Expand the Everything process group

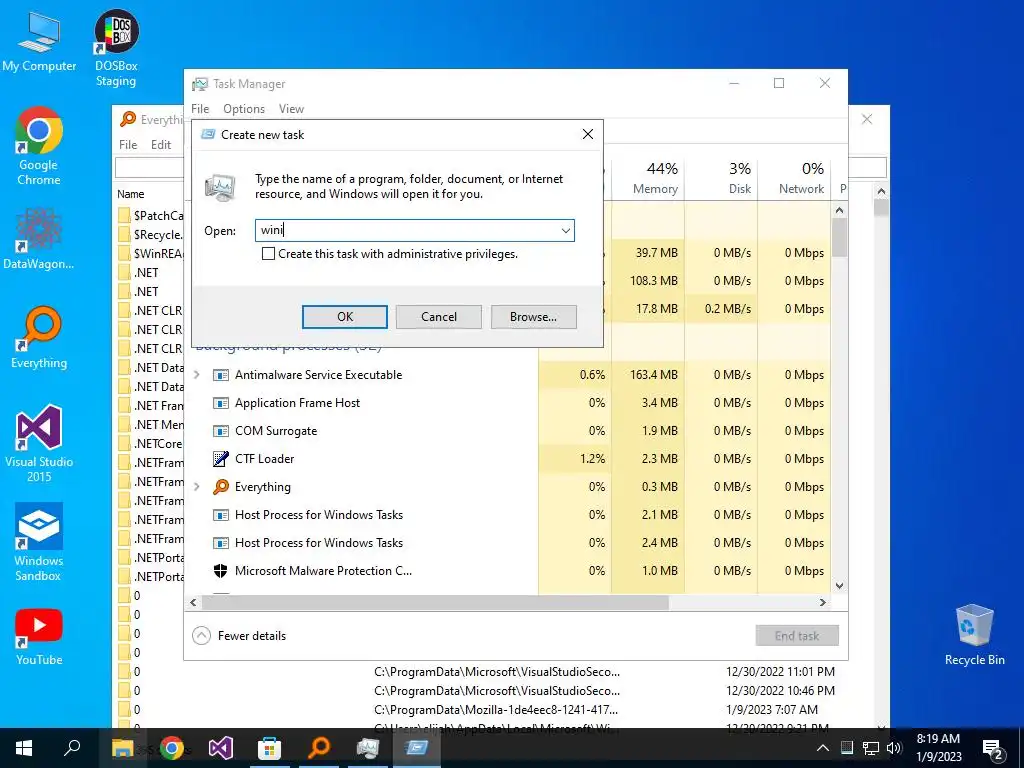click(197, 487)
